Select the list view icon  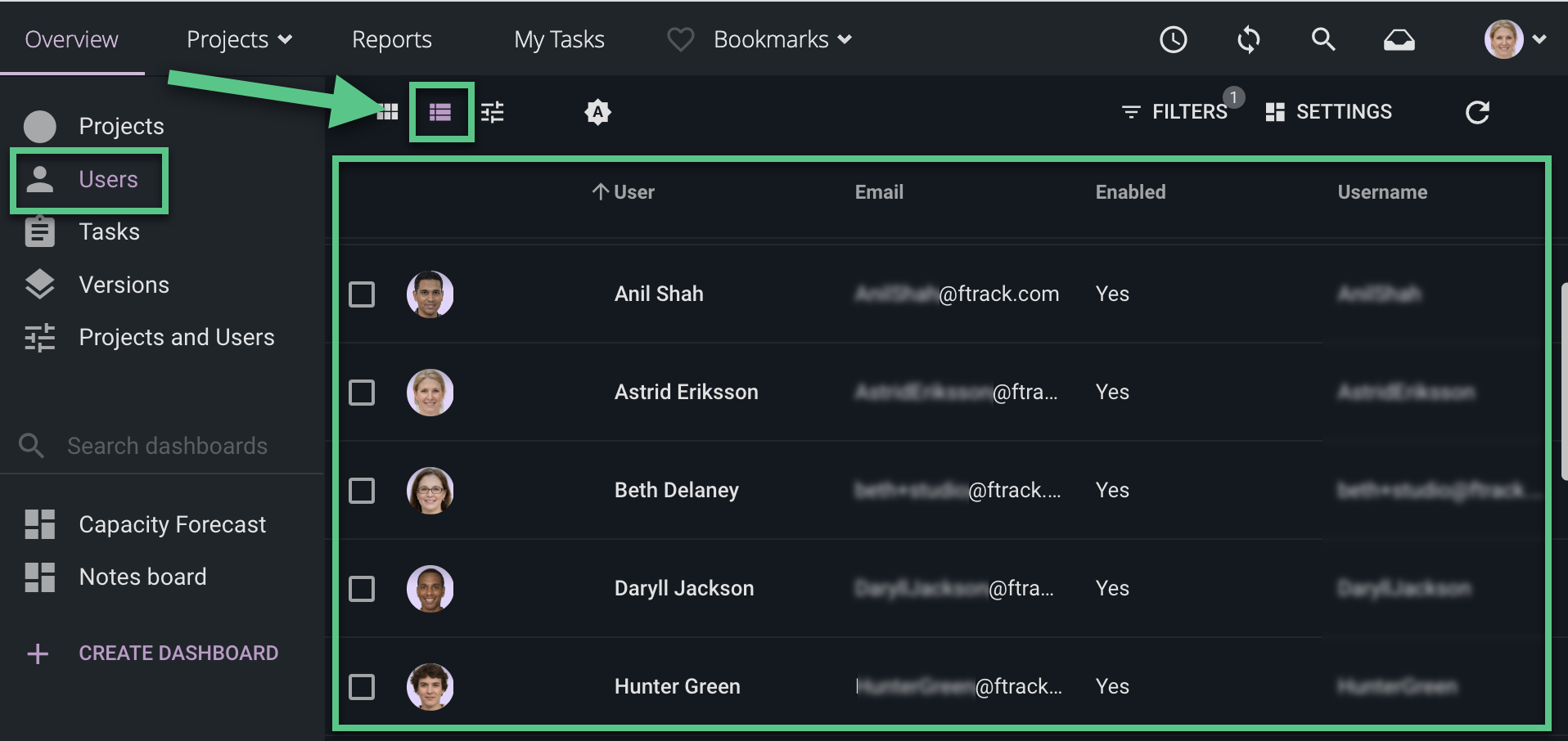point(440,112)
